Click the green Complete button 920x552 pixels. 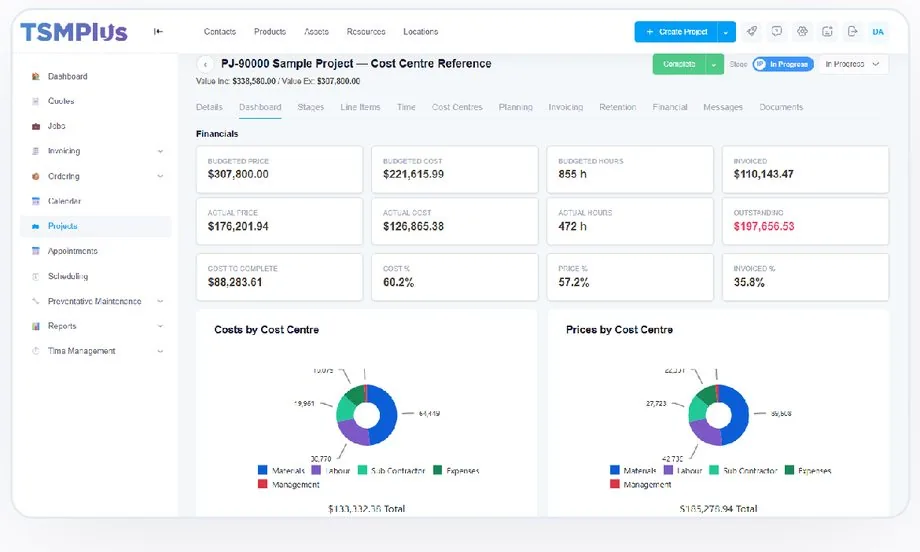(x=679, y=64)
